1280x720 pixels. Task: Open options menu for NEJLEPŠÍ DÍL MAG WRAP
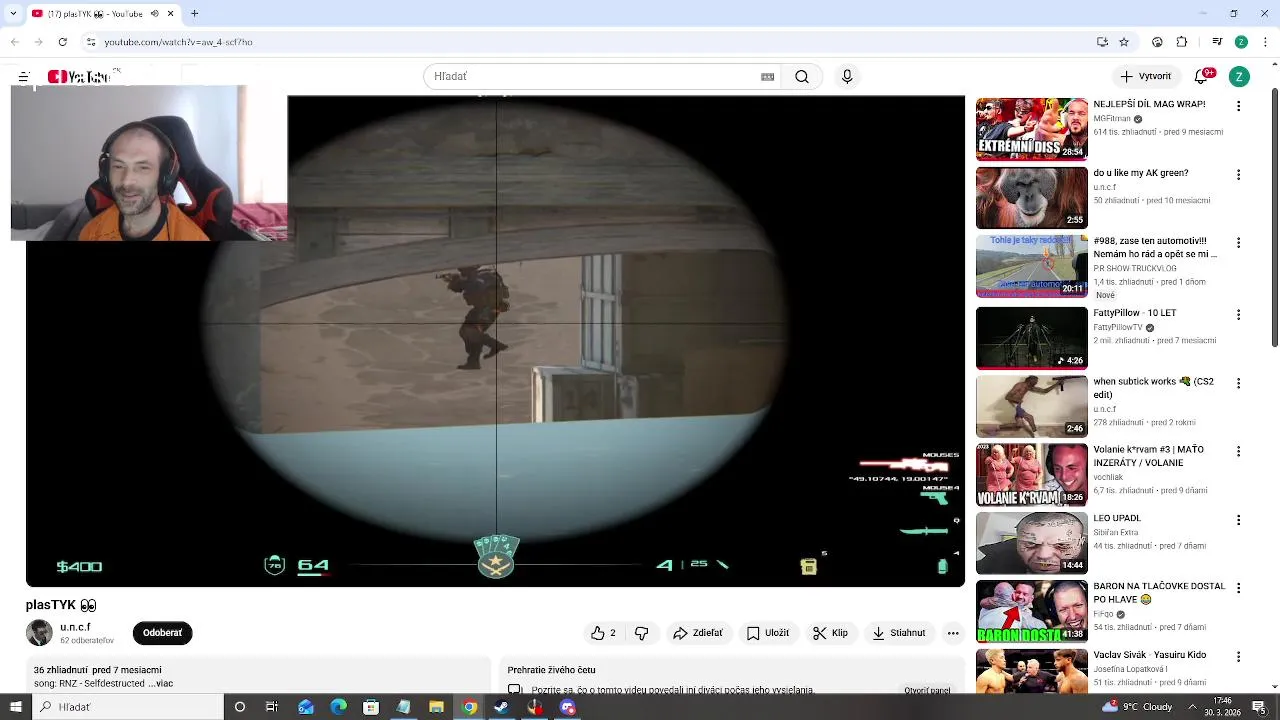[x=1239, y=106]
